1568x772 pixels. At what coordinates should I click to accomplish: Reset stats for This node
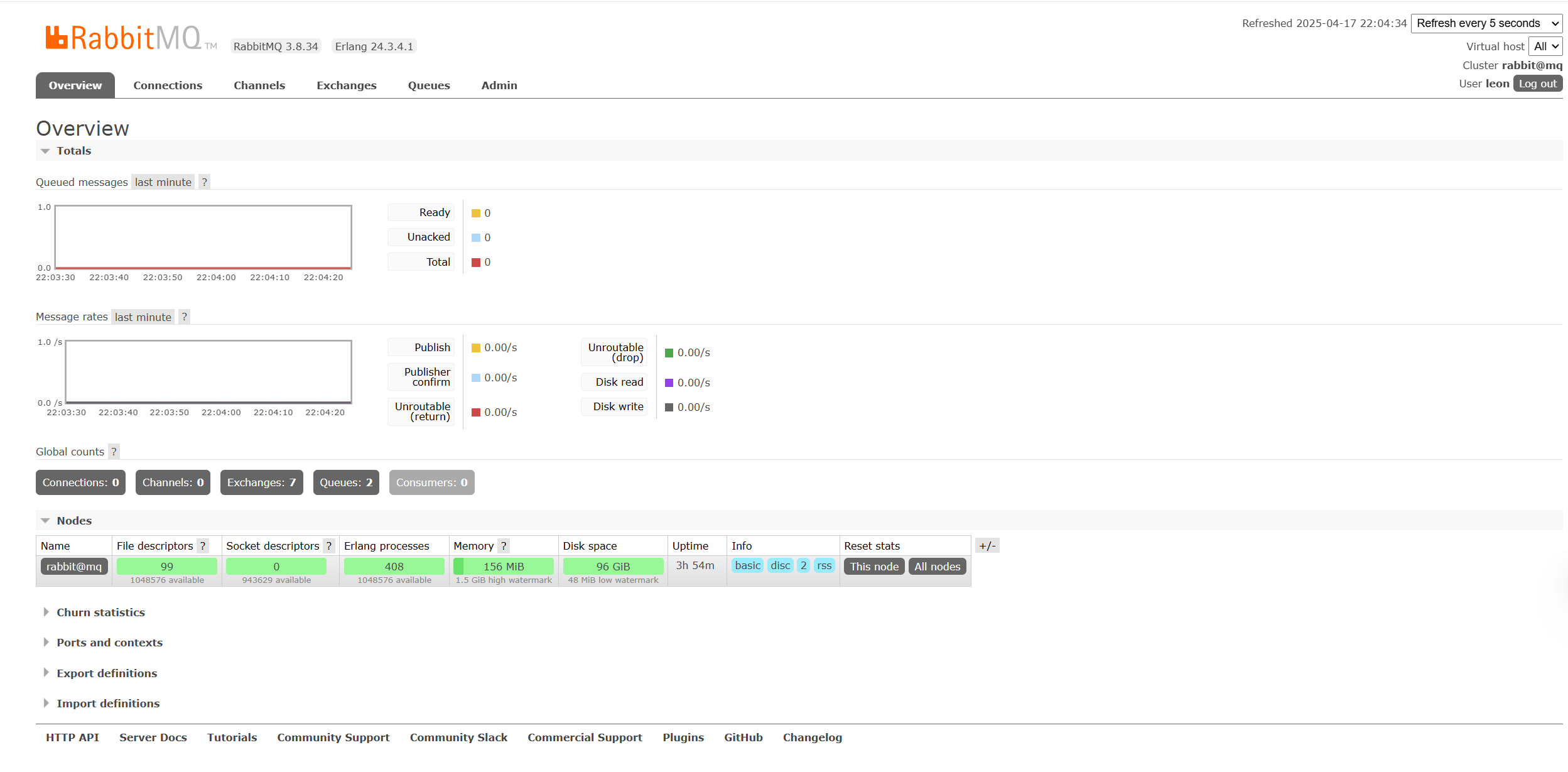click(x=873, y=567)
